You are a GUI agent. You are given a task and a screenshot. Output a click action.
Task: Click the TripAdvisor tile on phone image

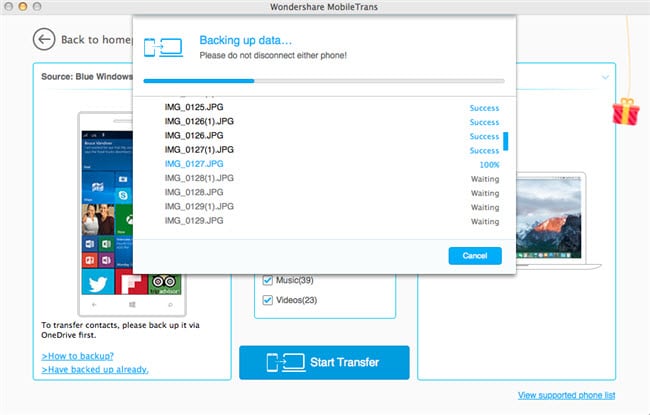(x=165, y=284)
